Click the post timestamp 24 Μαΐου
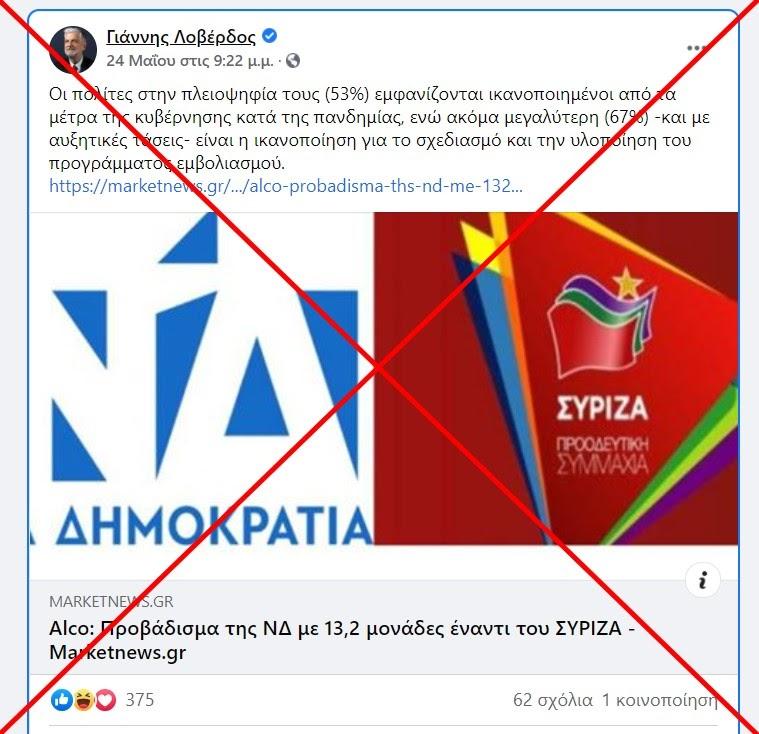Image resolution: width=759 pixels, height=734 pixels. point(190,61)
